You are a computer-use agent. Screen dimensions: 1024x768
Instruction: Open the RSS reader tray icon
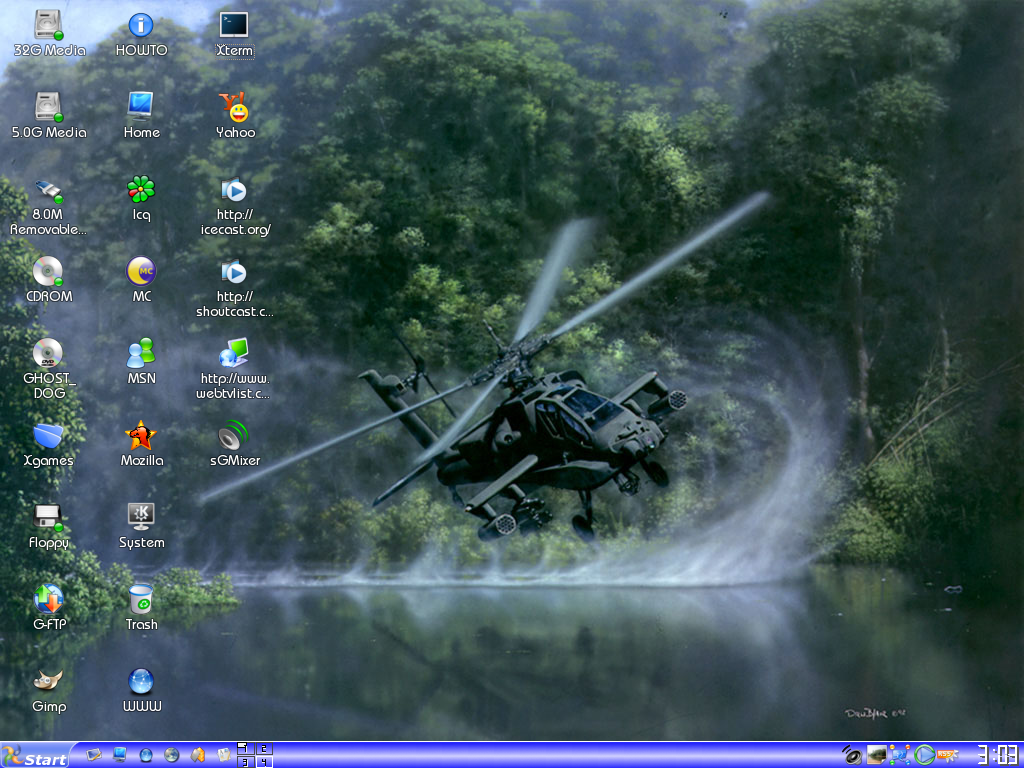pos(944,753)
